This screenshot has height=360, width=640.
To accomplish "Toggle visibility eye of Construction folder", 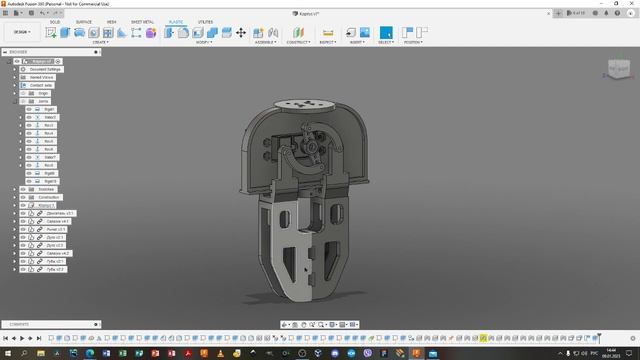I will pos(23,197).
